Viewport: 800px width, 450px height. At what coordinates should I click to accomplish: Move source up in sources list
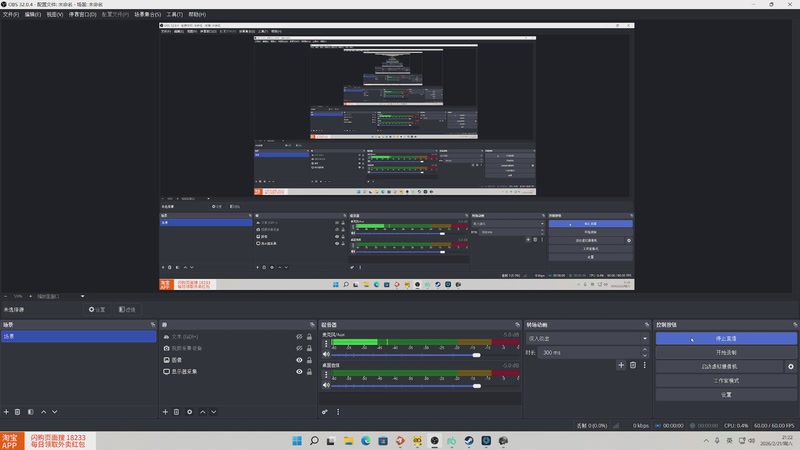coord(203,412)
